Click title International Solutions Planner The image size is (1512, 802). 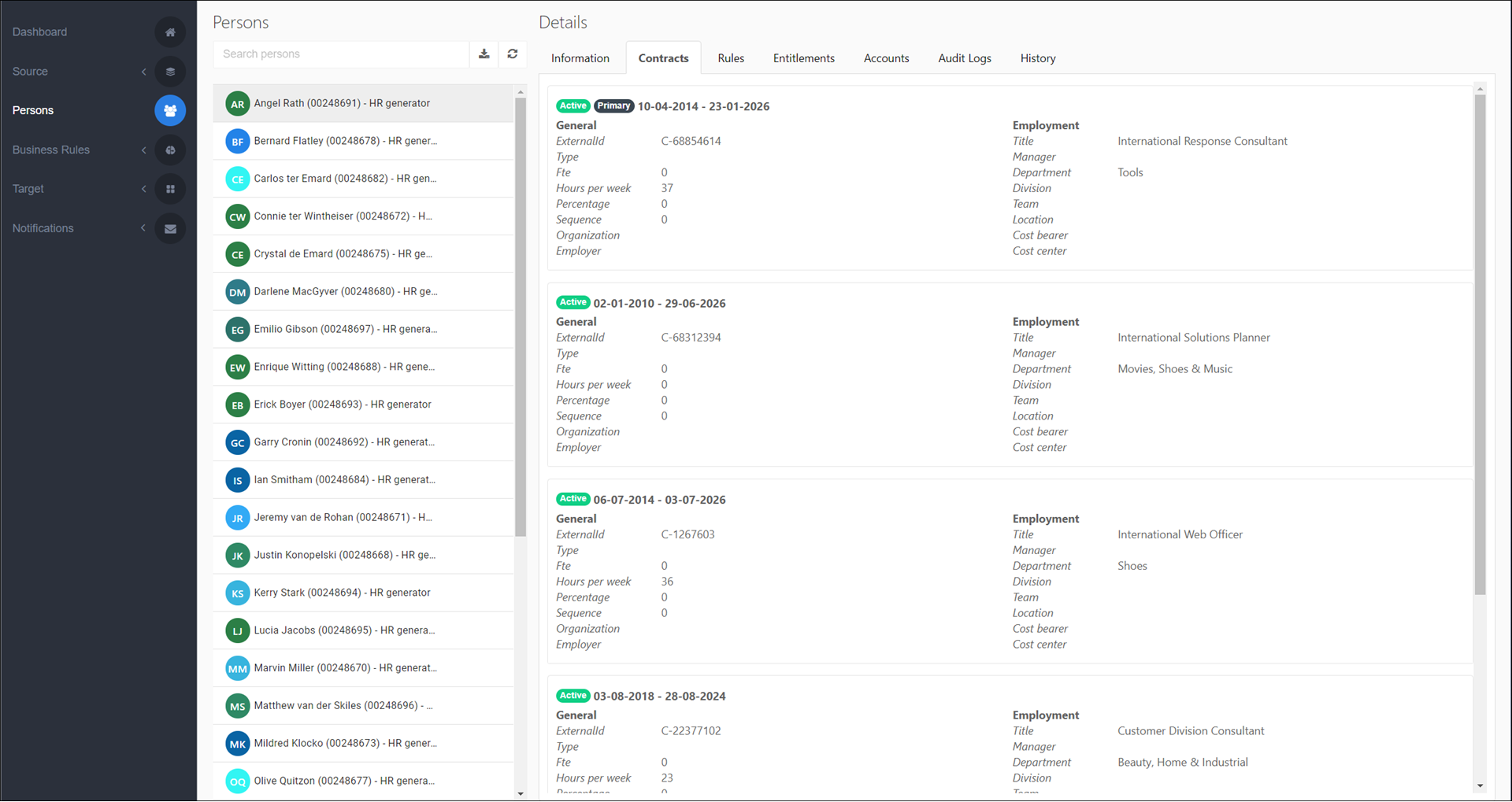click(x=1194, y=338)
